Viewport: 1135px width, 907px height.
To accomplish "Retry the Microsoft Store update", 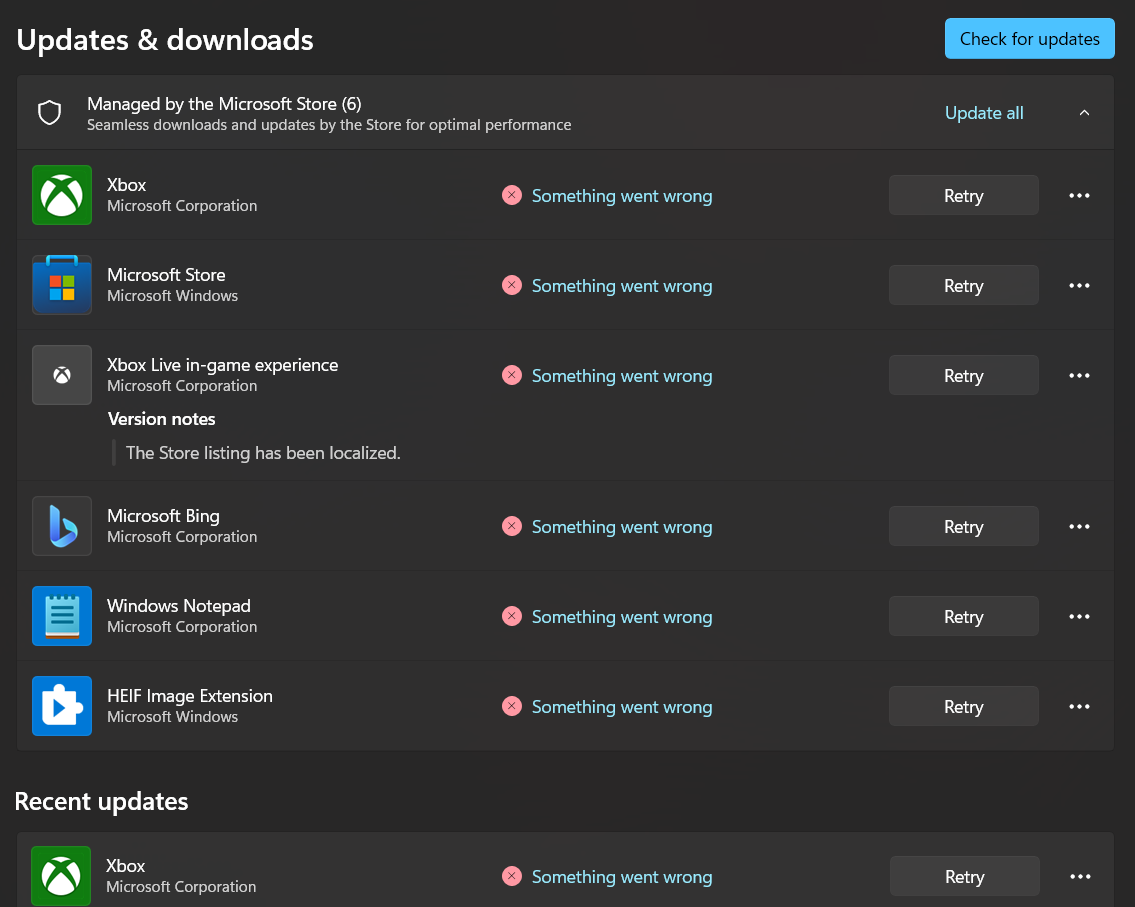I will [963, 285].
